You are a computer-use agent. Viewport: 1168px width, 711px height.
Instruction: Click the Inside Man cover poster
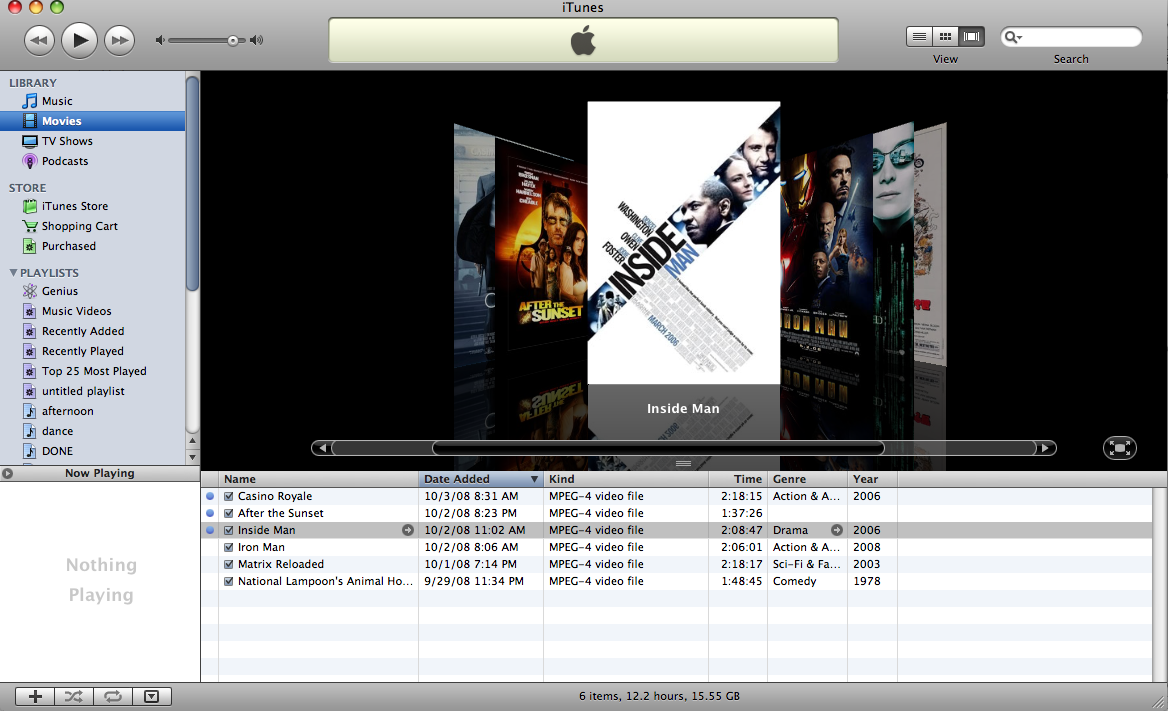[684, 243]
